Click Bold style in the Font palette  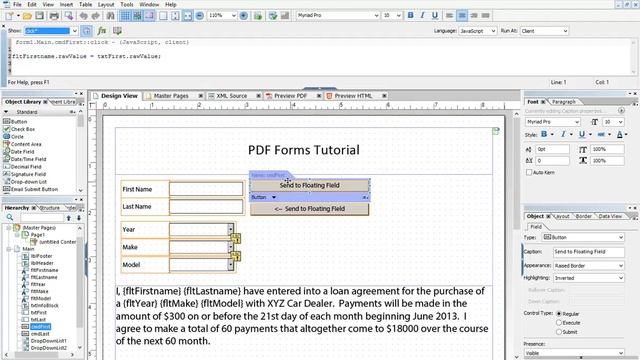coord(544,134)
